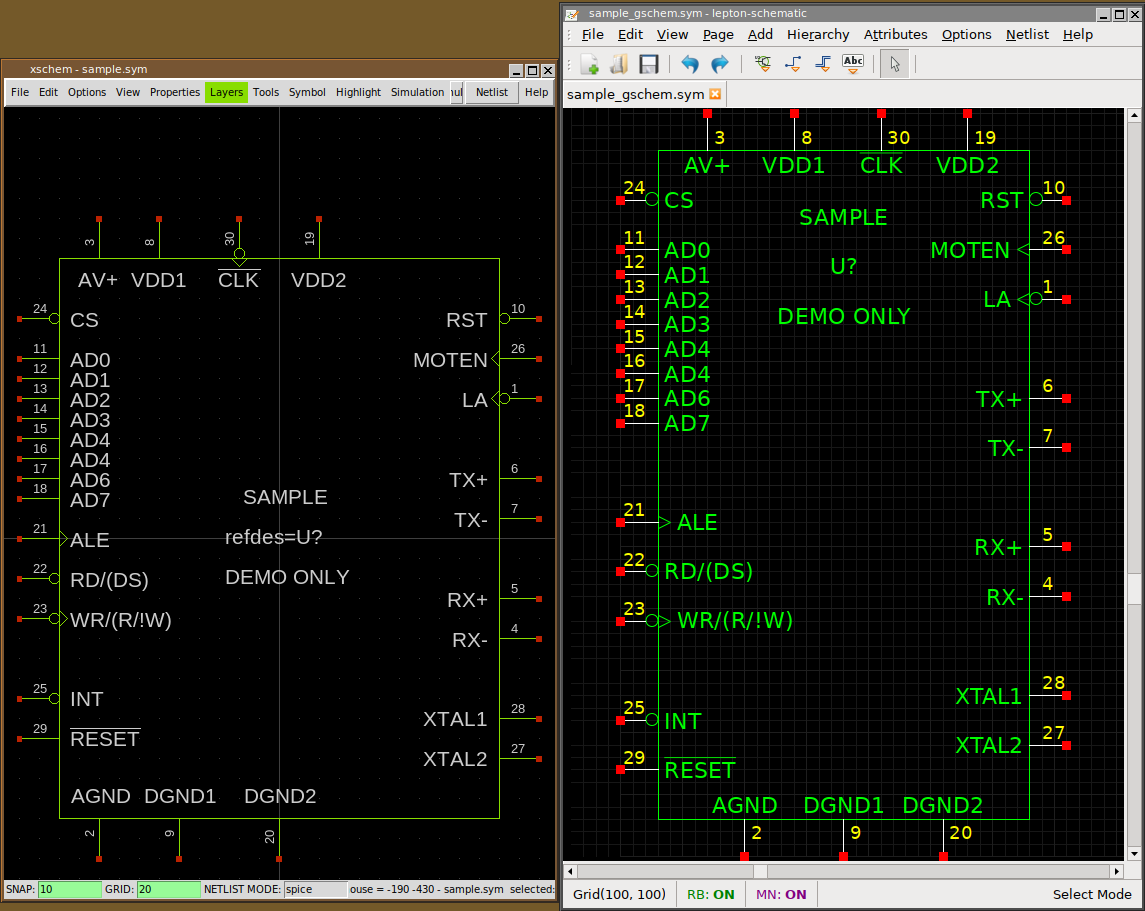Toggle magnetic net MN: ON indicator

tap(781, 895)
